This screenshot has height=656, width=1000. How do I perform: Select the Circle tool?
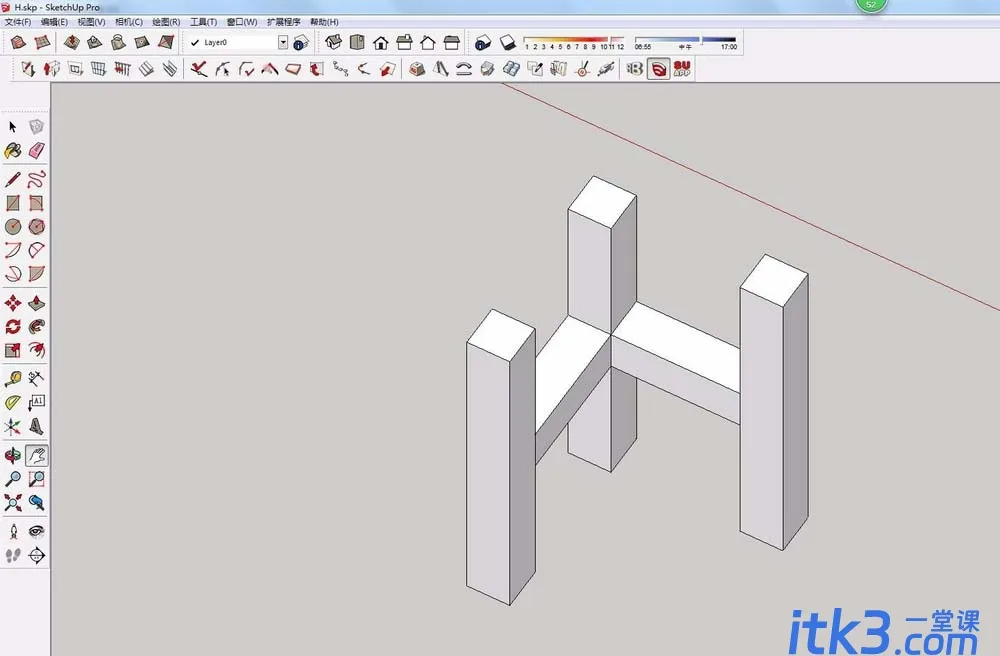pos(13,226)
